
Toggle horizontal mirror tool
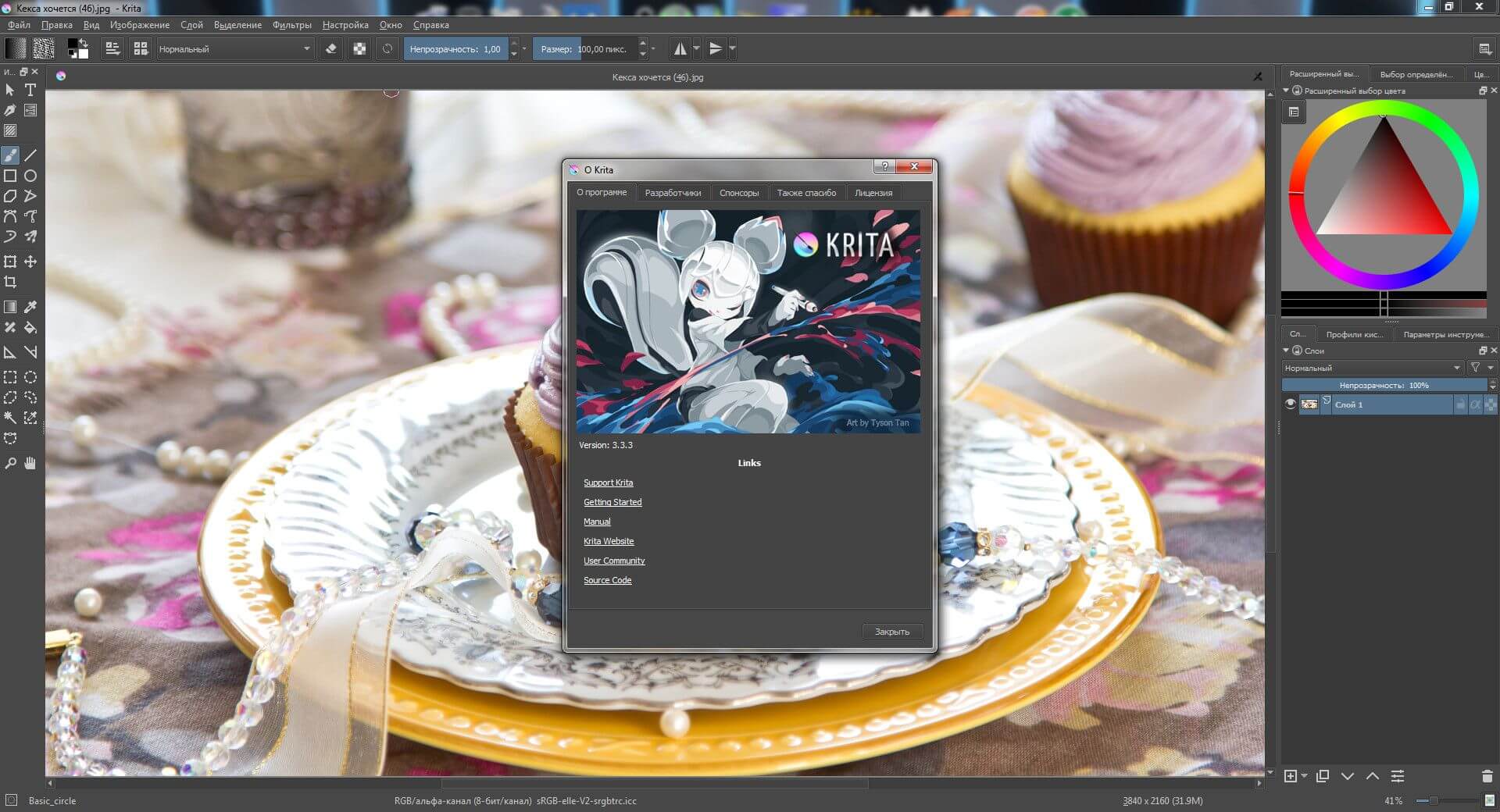[680, 48]
